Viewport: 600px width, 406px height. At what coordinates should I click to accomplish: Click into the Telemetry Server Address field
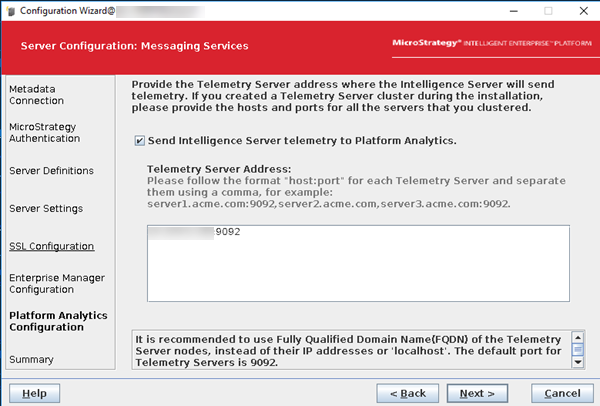pos(357,268)
